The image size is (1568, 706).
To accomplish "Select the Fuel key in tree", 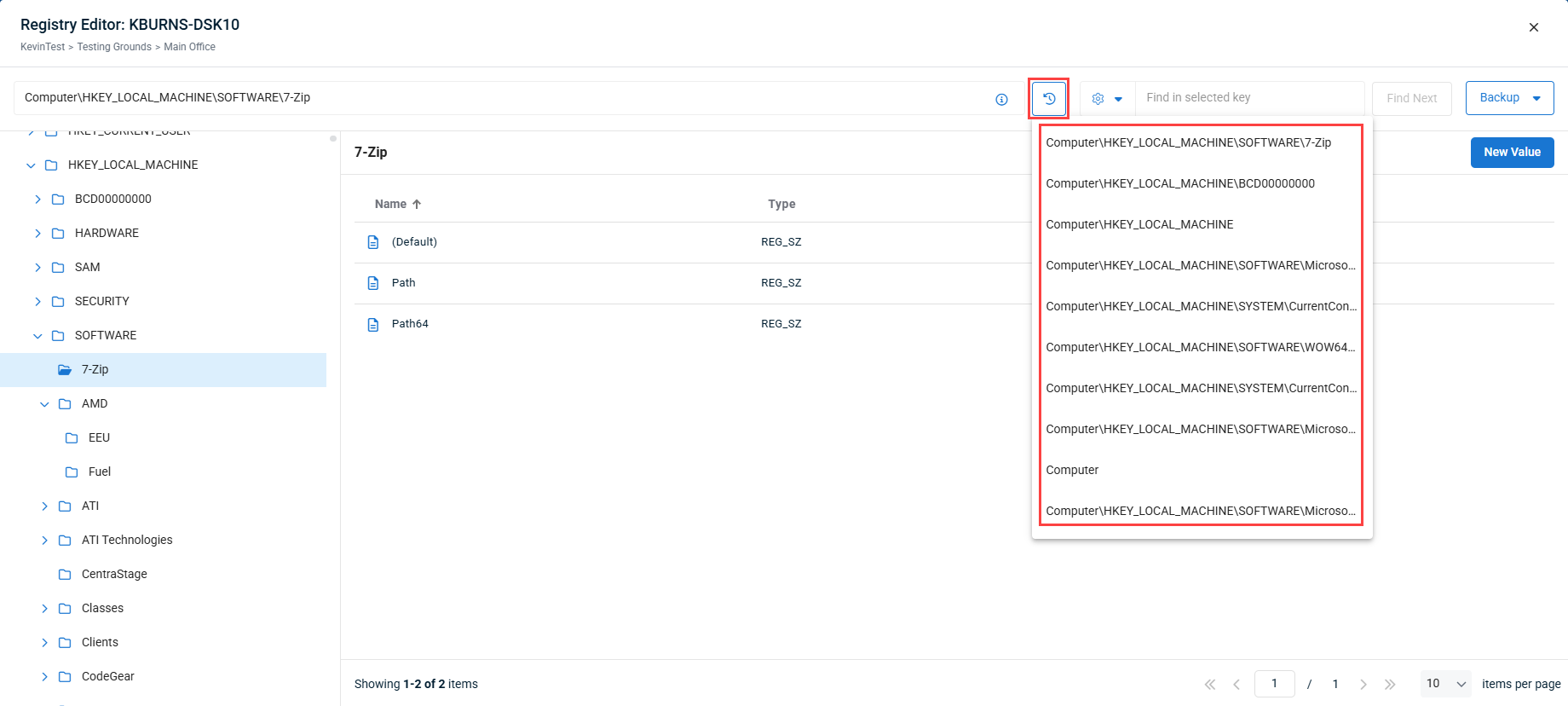I will coord(100,472).
